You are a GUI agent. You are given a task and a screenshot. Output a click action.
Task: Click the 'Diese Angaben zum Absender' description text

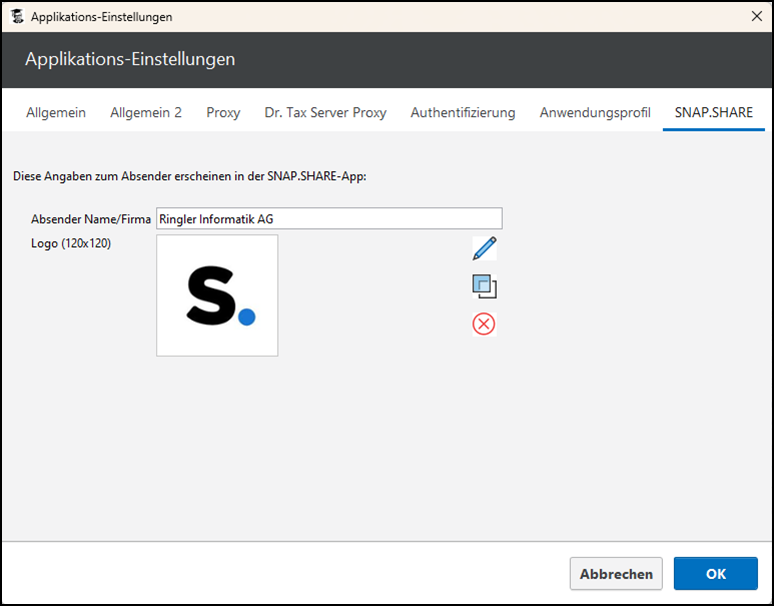pyautogui.click(x=190, y=176)
